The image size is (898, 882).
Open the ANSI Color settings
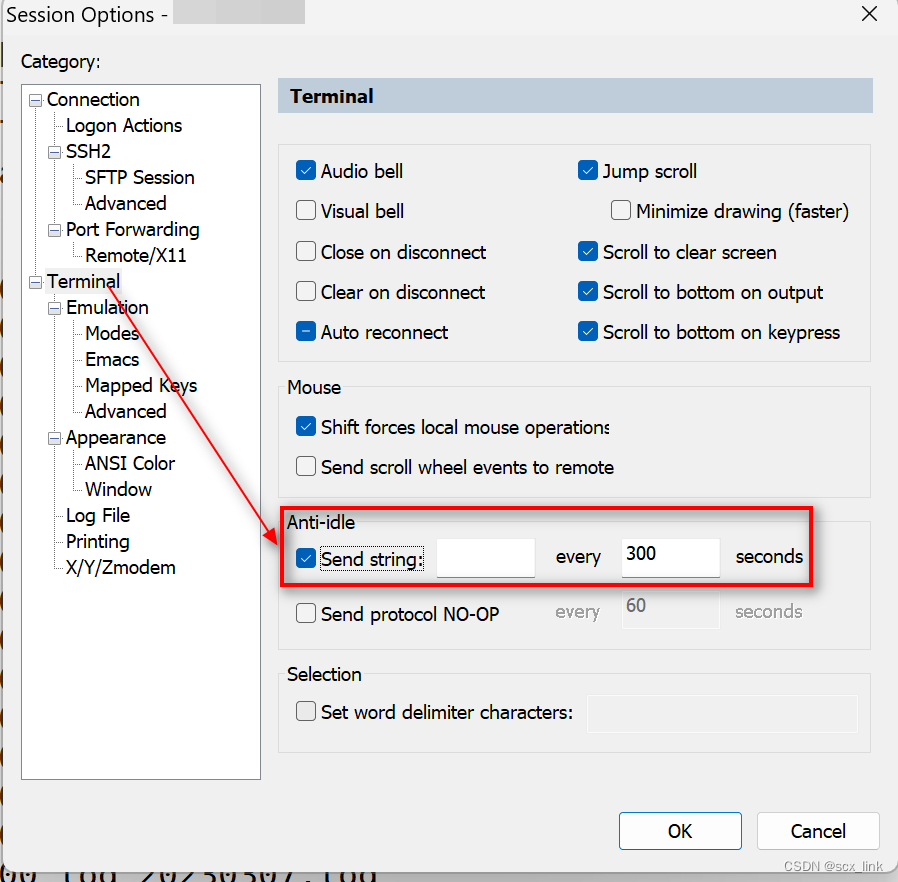pos(128,463)
